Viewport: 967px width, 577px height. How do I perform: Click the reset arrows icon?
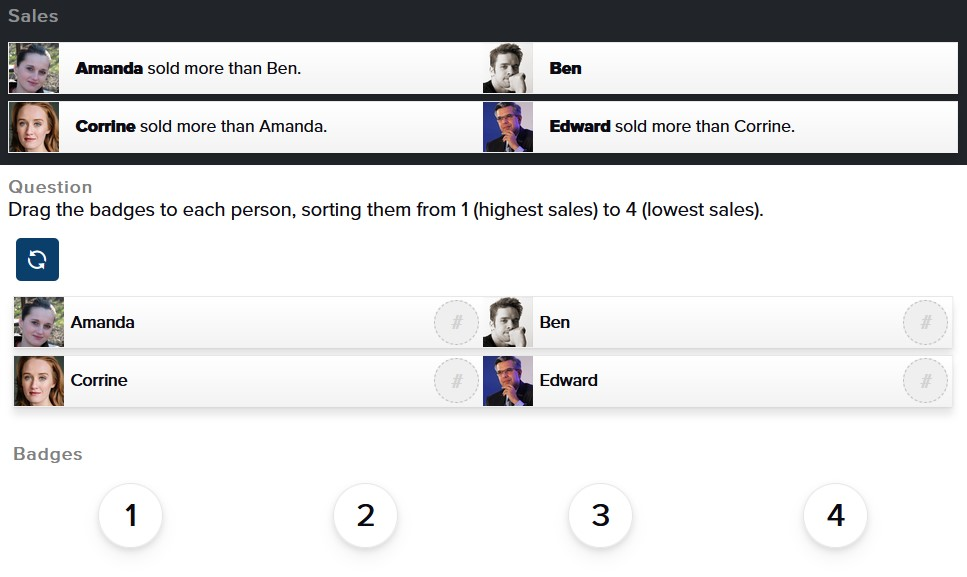(36, 259)
